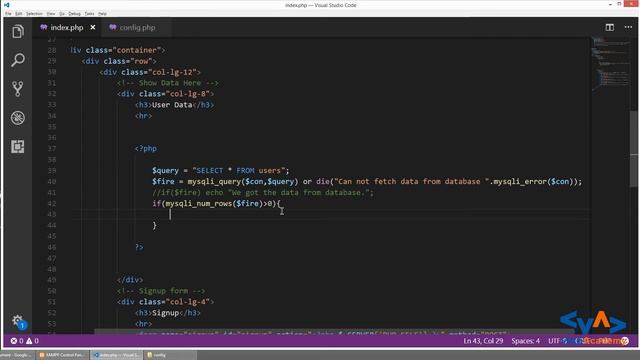Click the <h3>User Data</h3> line
This screenshot has height=360, width=640.
click(174, 105)
